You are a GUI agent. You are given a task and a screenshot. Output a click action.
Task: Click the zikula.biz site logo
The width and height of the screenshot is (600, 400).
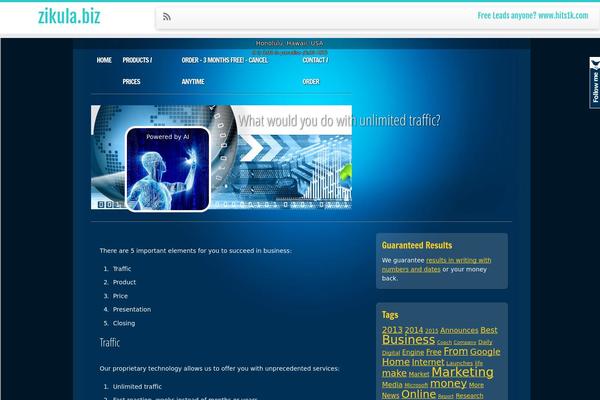point(69,16)
